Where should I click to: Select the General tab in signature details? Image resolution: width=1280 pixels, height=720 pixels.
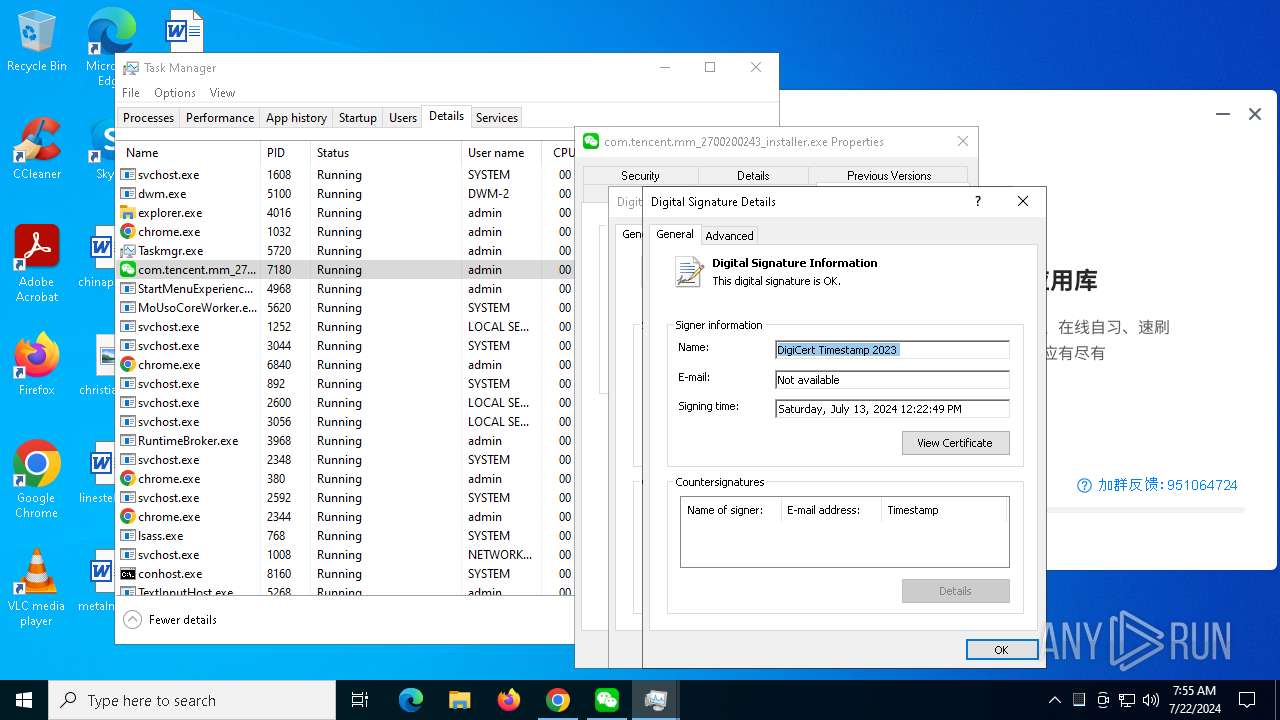pos(675,234)
